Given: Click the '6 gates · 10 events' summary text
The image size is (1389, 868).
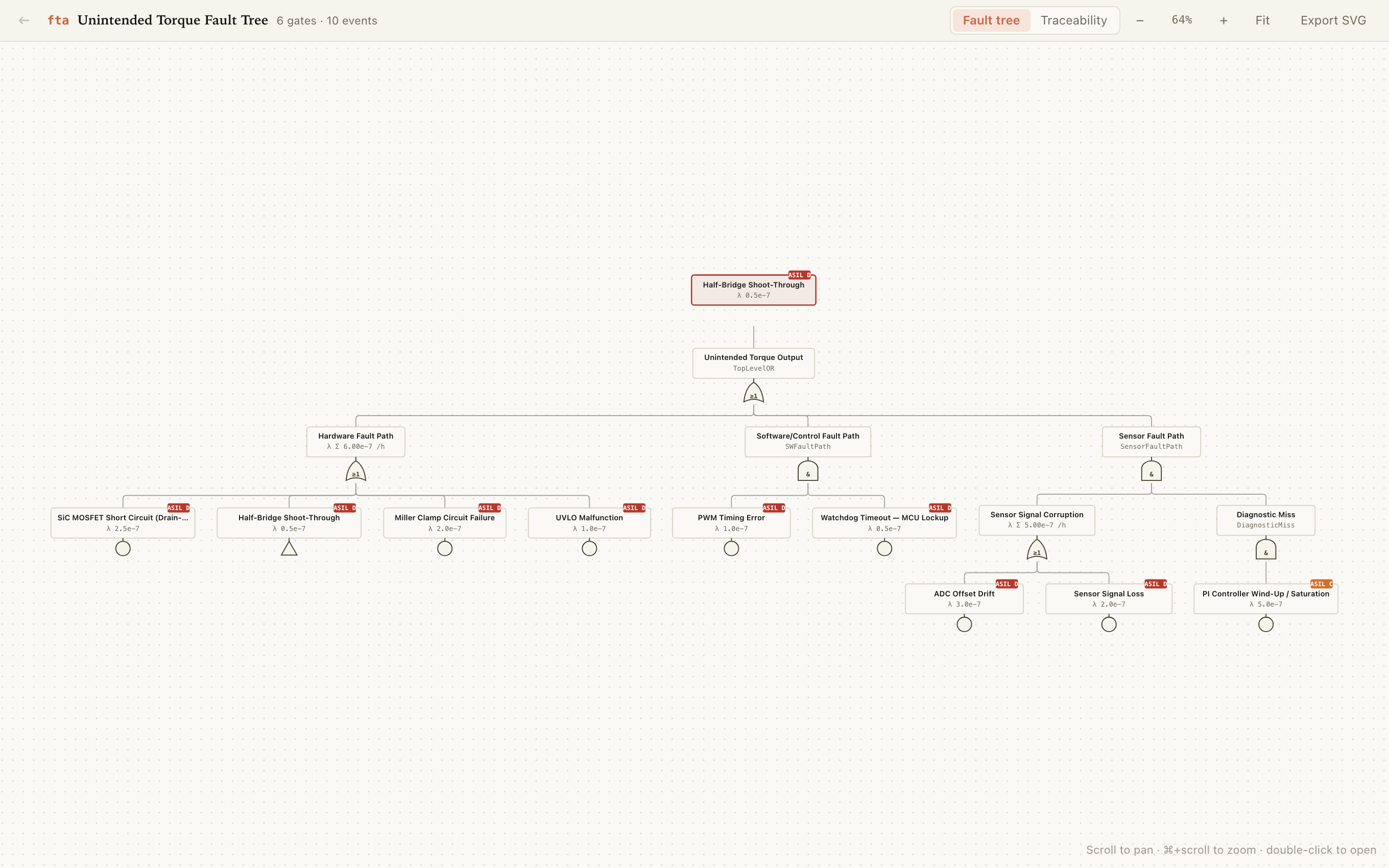Looking at the screenshot, I should pyautogui.click(x=327, y=20).
